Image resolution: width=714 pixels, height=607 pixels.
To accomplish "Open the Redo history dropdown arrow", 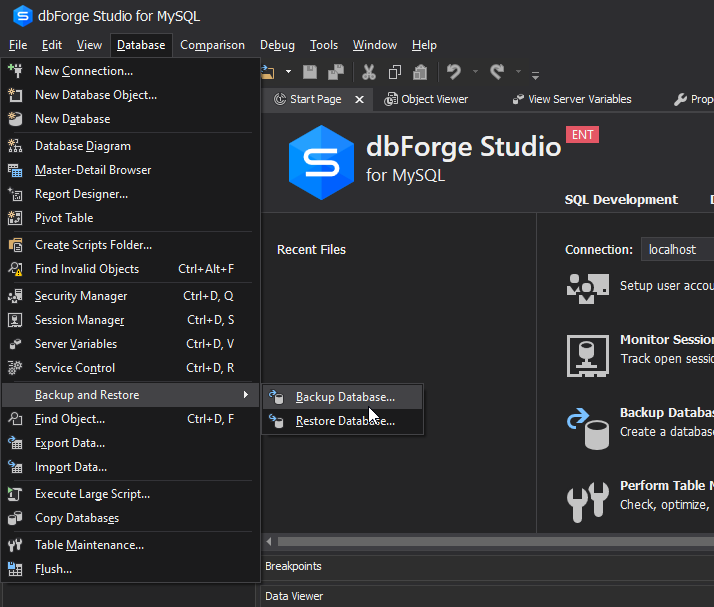I will click(x=518, y=71).
